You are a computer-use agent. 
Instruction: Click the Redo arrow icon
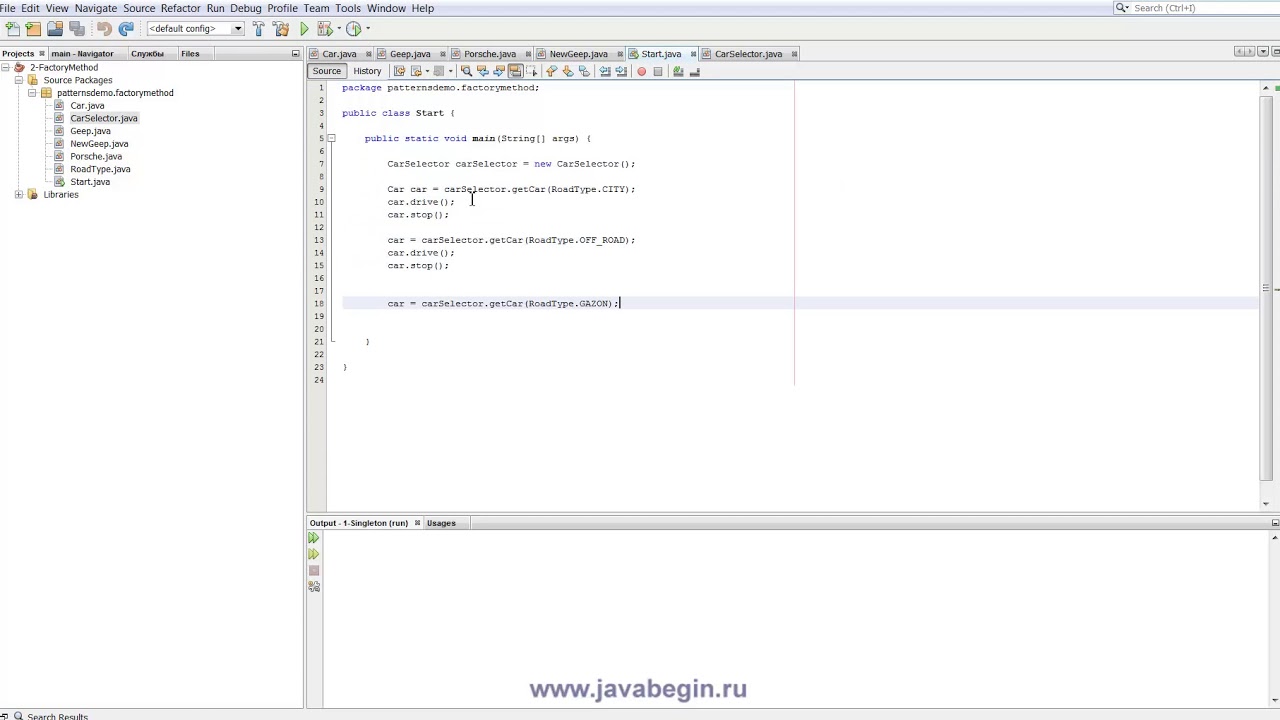tap(126, 29)
